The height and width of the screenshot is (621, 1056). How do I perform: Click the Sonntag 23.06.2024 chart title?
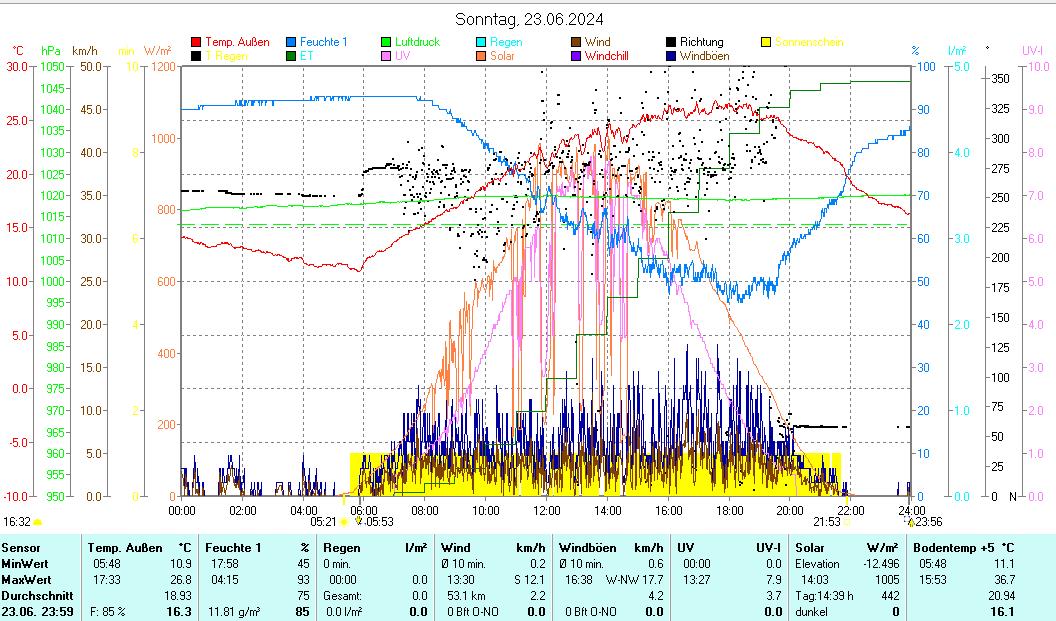pos(528,19)
